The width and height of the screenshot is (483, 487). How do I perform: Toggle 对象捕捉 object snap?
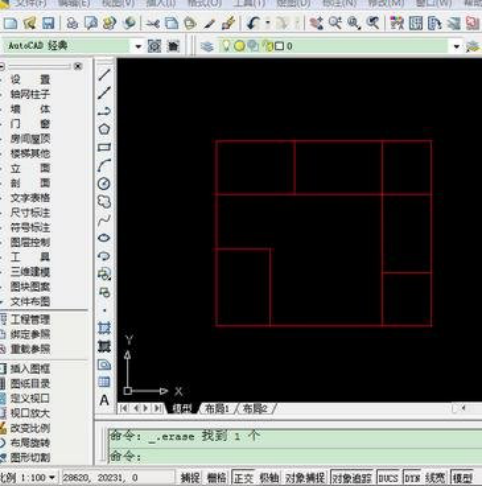pyautogui.click(x=305, y=478)
